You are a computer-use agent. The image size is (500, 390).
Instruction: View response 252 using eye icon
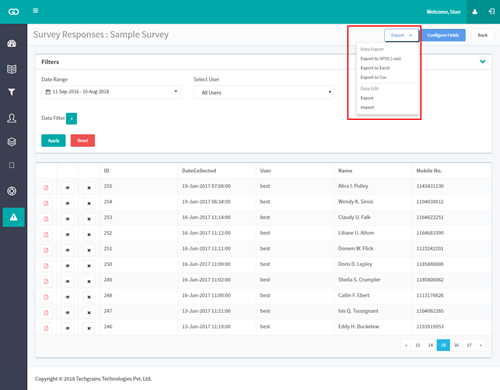68,235
